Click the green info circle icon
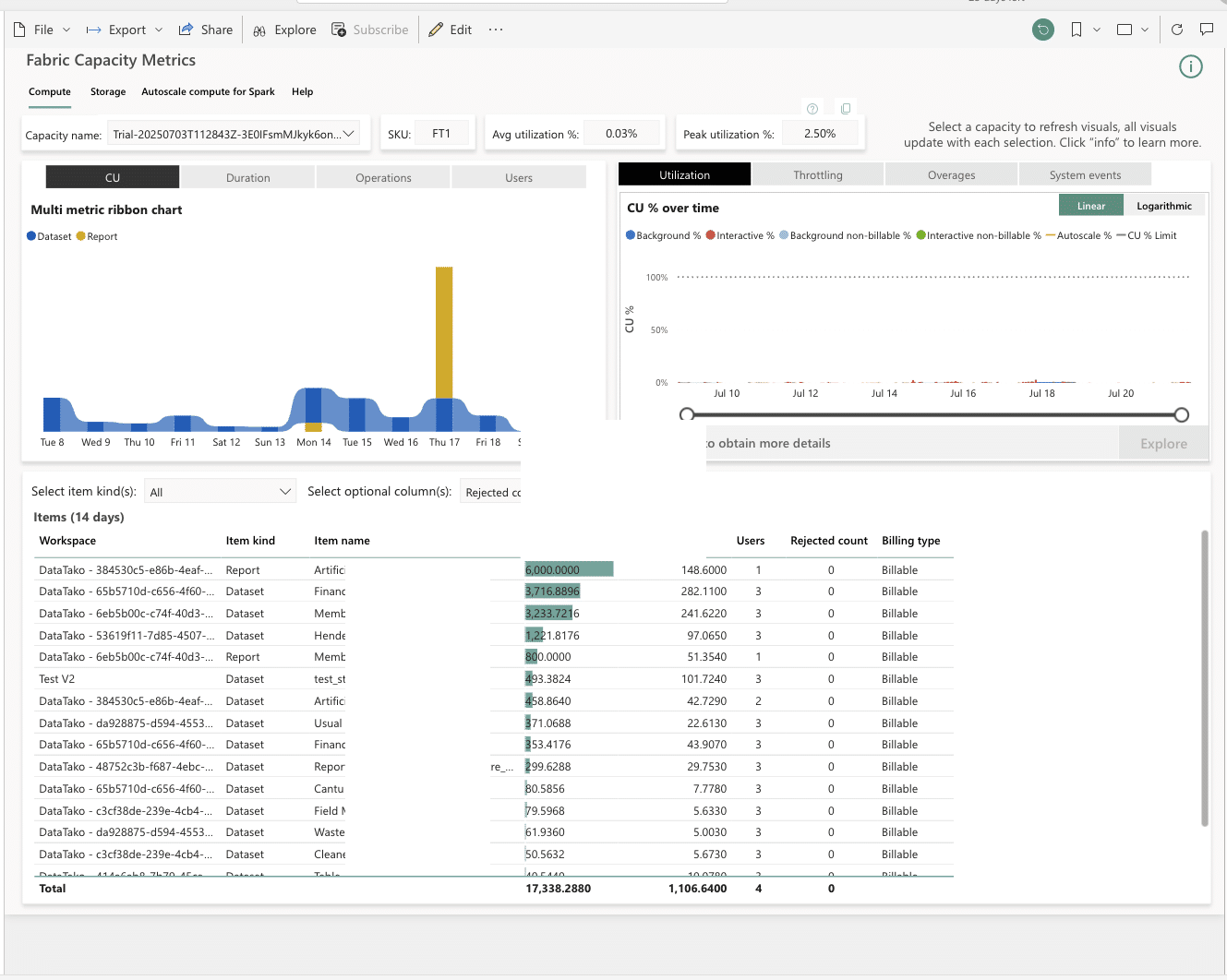This screenshot has height=980, width=1227. (x=1191, y=66)
